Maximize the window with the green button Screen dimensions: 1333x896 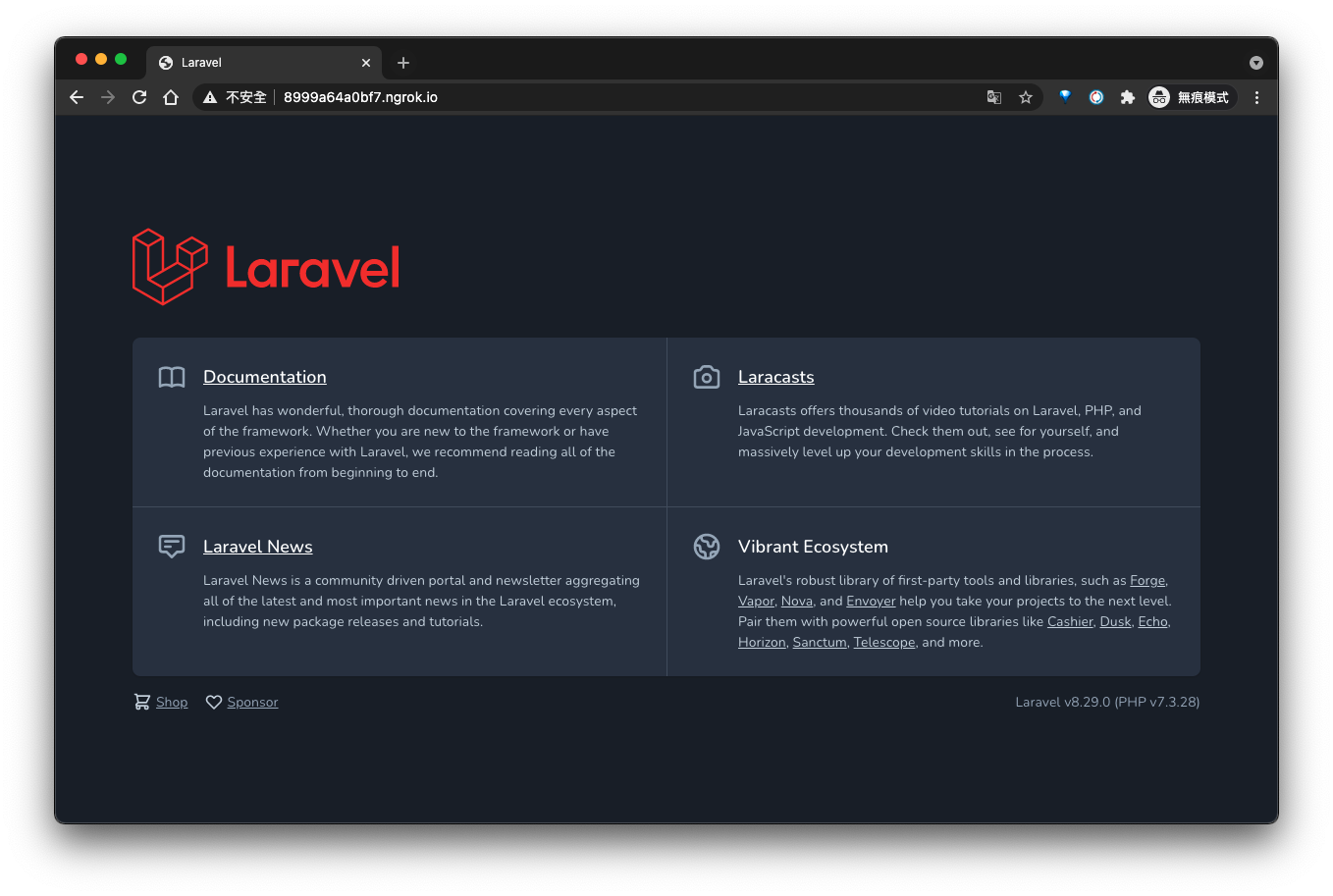pos(121,59)
